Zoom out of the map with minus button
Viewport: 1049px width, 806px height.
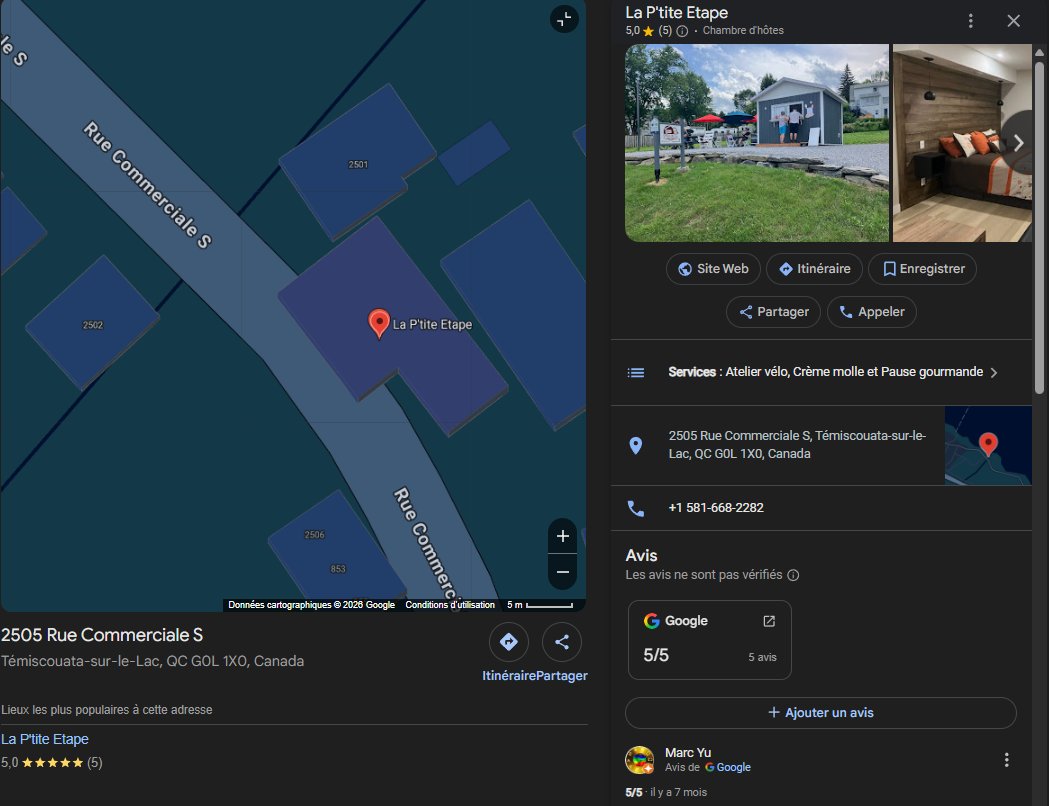563,572
